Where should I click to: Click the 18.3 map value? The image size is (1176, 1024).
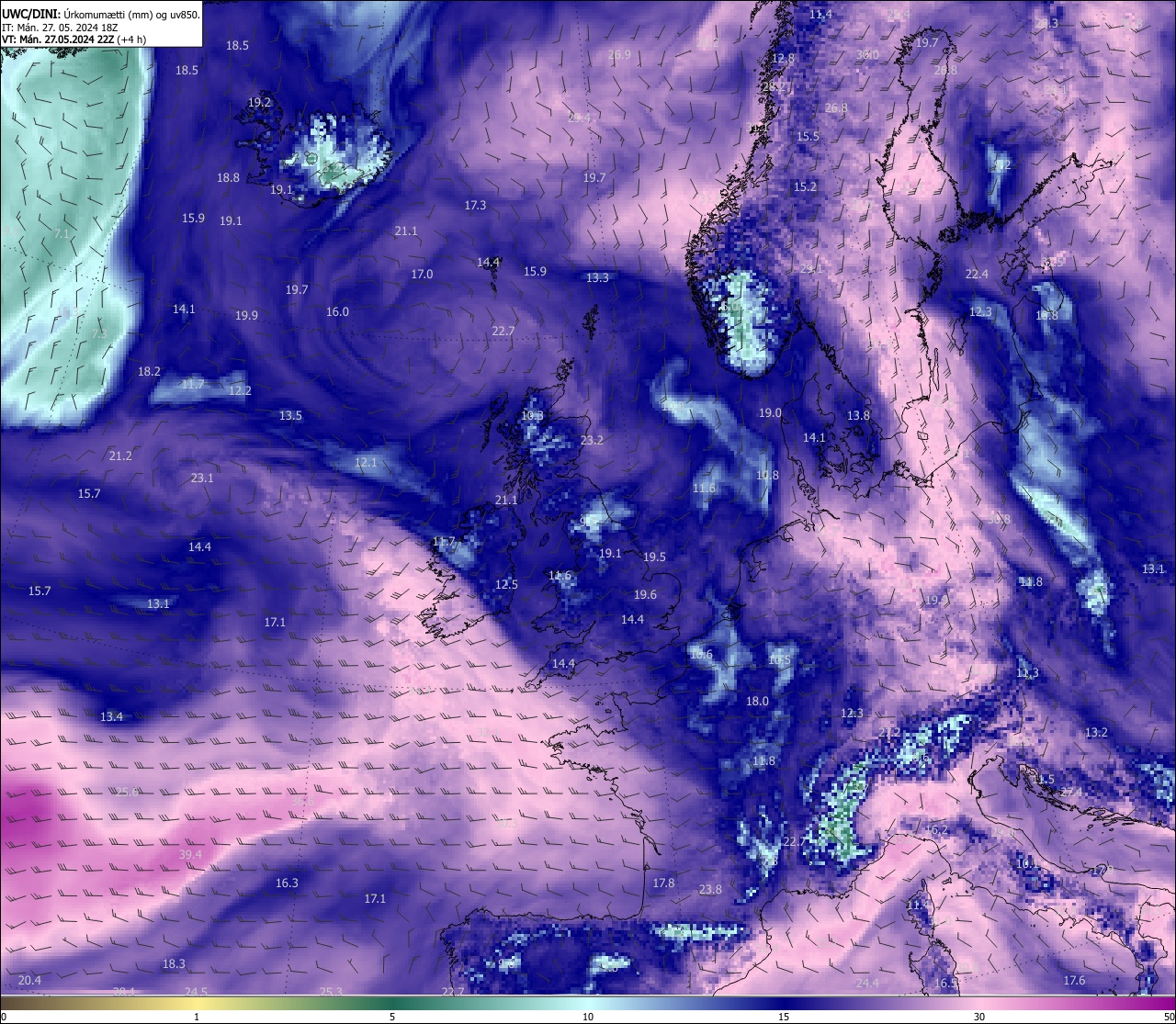click(174, 963)
